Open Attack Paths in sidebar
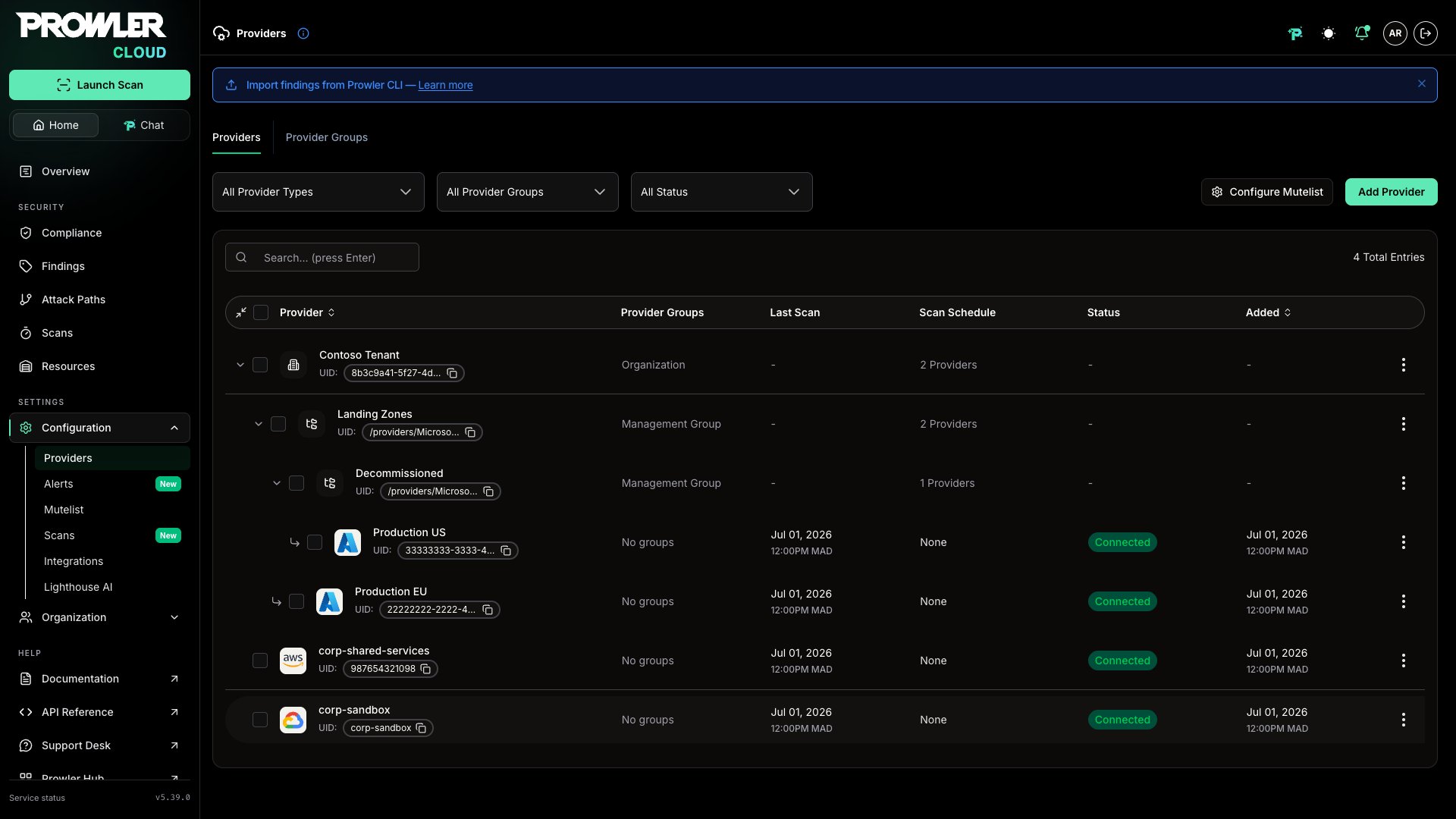1456x819 pixels. pos(99,300)
